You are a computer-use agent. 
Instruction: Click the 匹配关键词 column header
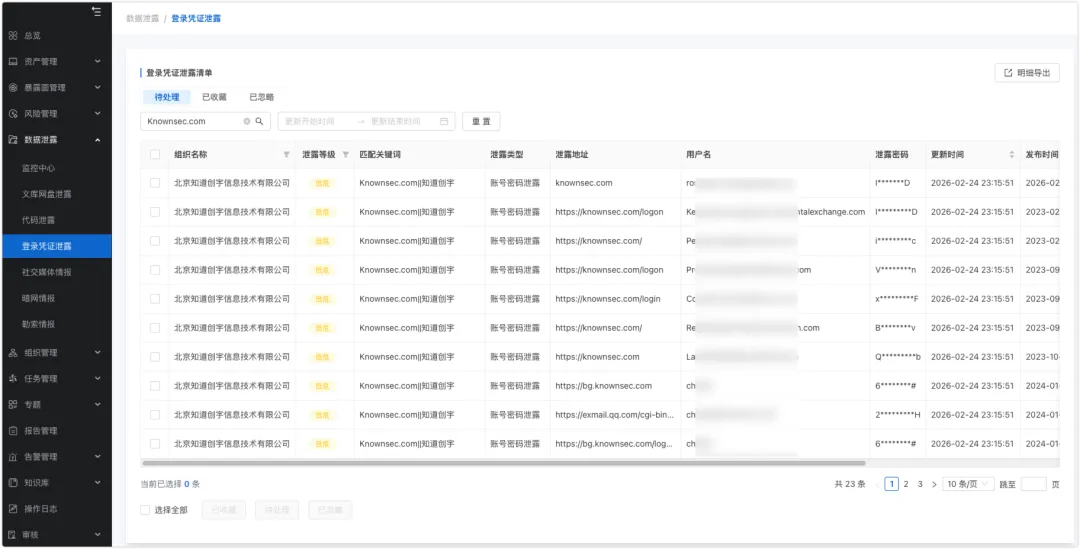tap(380, 155)
